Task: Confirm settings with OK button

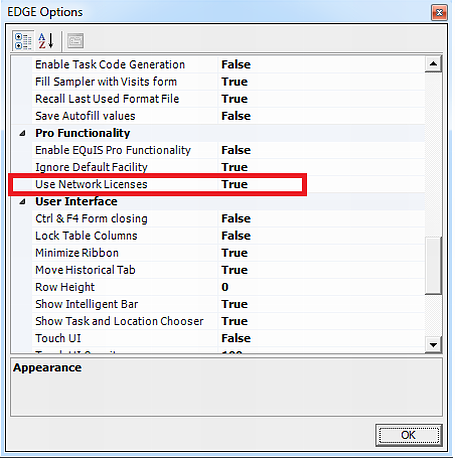Action: point(409,435)
